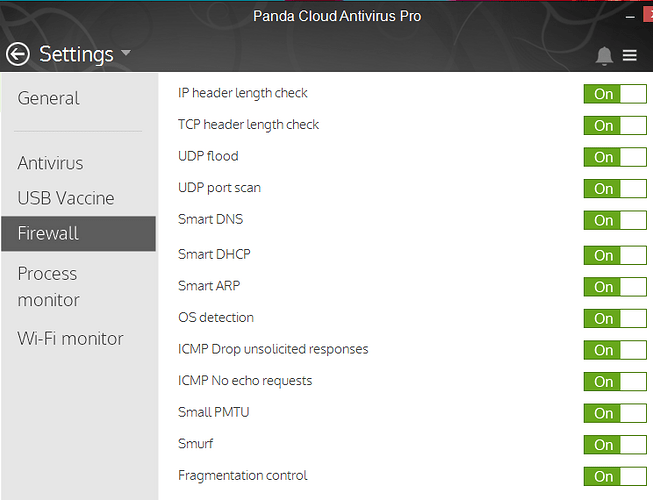Disable Smurf attack protection
Viewport: 653px width, 500px height.
point(615,444)
